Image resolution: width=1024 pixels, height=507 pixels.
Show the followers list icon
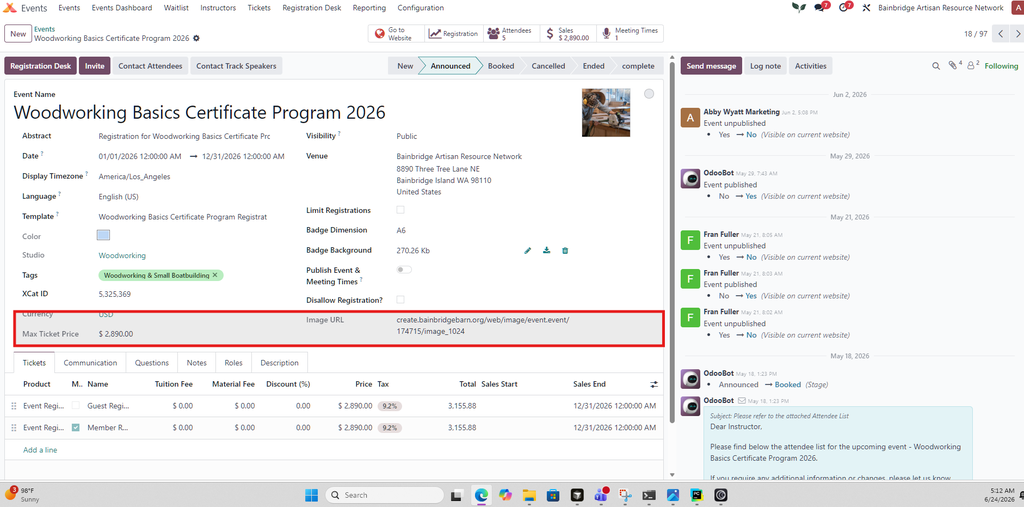coord(972,66)
